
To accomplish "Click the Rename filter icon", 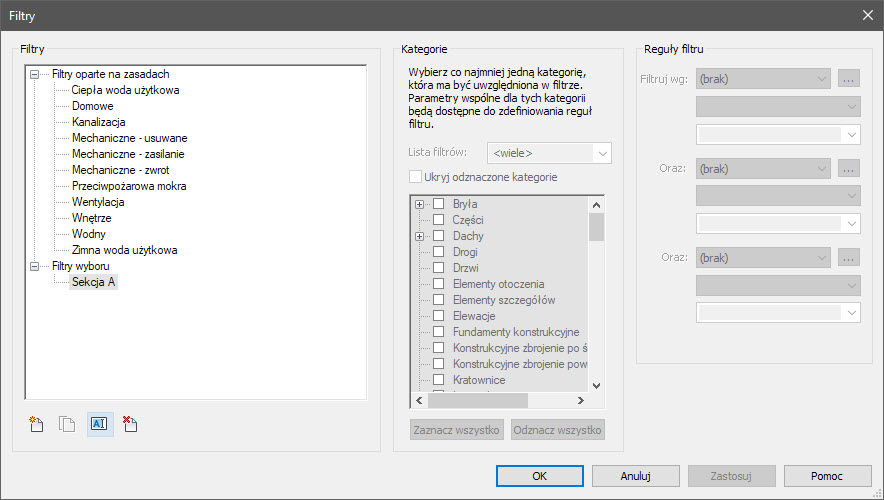I will click(99, 424).
